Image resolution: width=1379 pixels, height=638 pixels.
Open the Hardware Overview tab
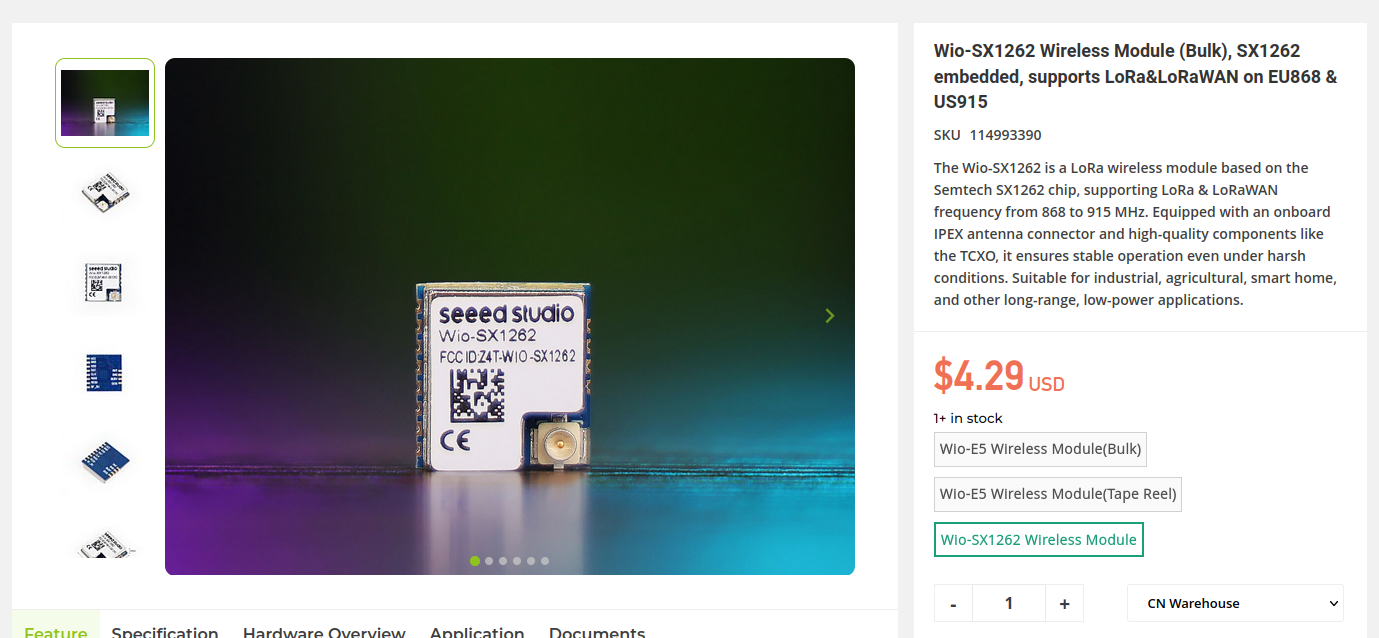(x=324, y=632)
